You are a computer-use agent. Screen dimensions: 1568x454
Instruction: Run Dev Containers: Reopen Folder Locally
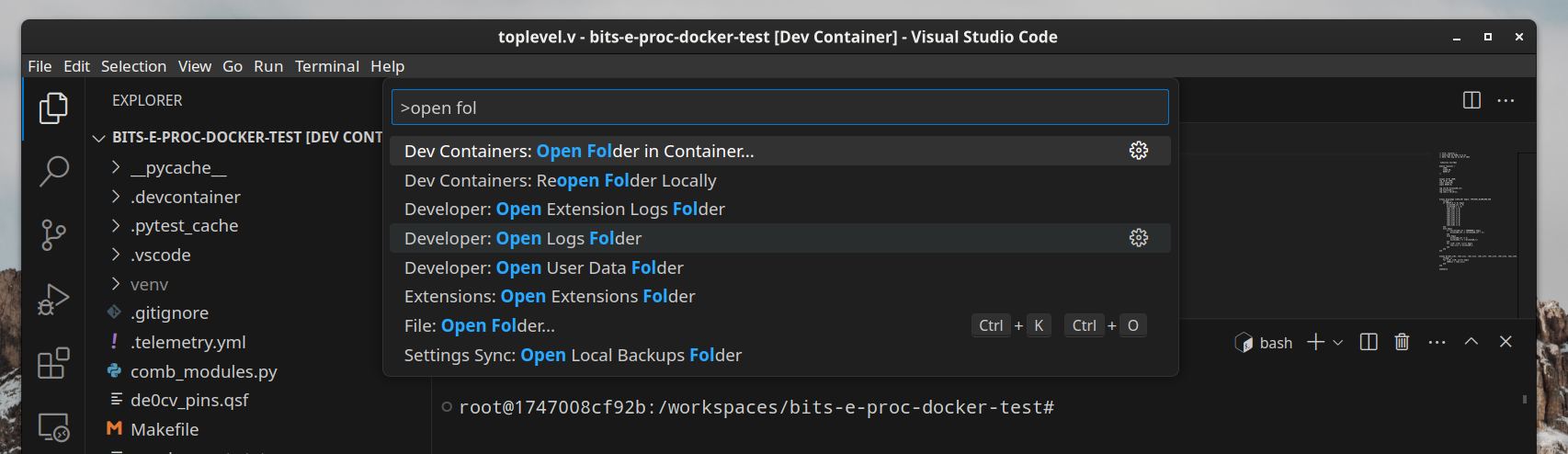(780, 180)
